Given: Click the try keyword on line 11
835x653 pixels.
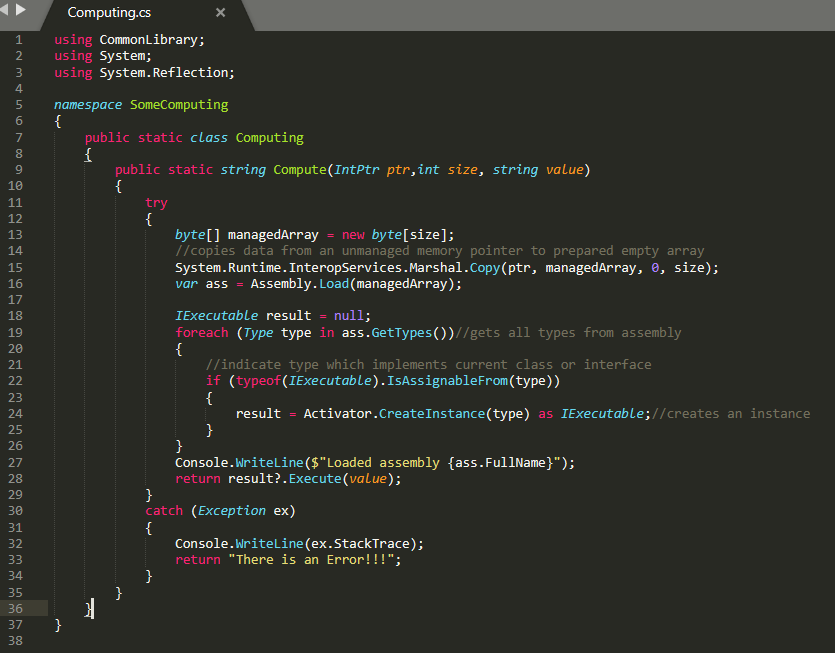Looking at the screenshot, I should 156,203.
